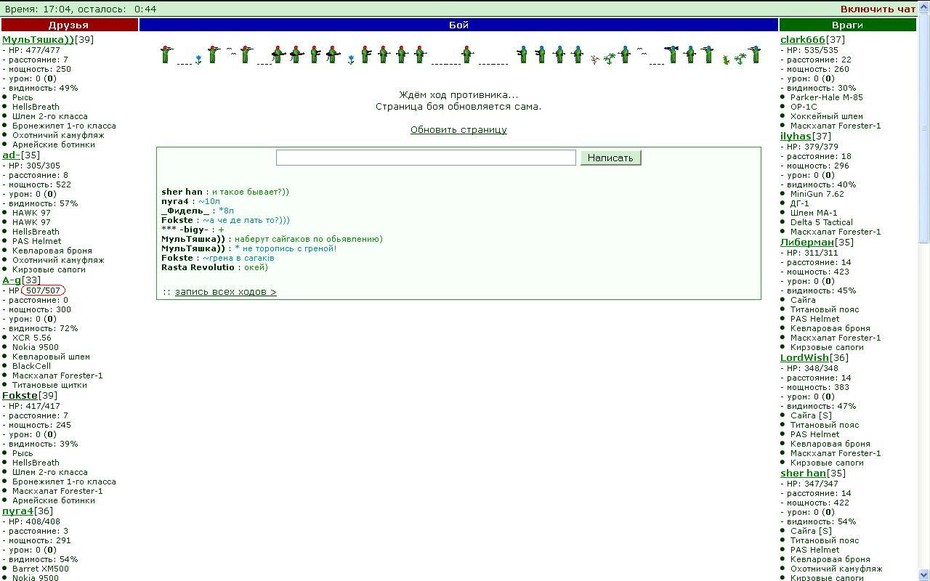Click chat message '* не торопись с греной!'
Viewport: 930px width, 581px height.
(x=285, y=249)
